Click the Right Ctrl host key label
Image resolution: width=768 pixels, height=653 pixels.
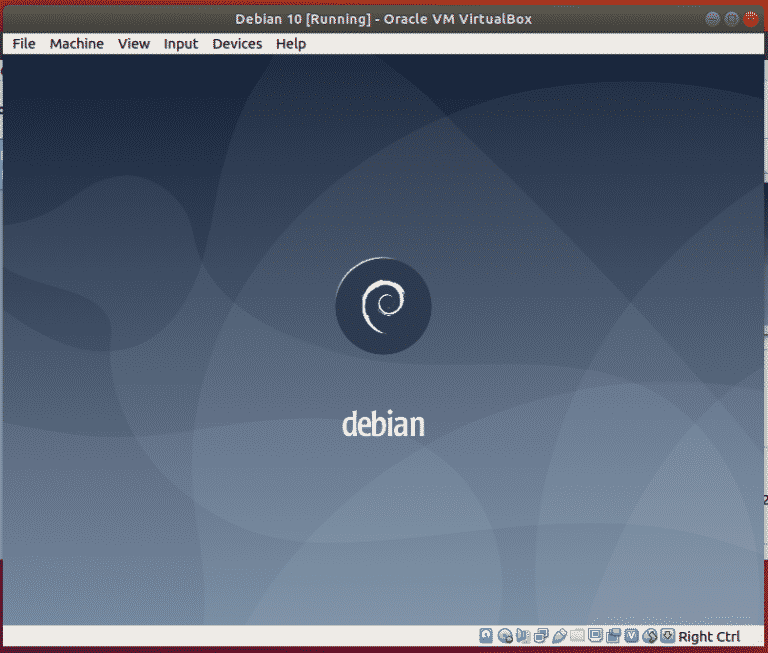[709, 636]
